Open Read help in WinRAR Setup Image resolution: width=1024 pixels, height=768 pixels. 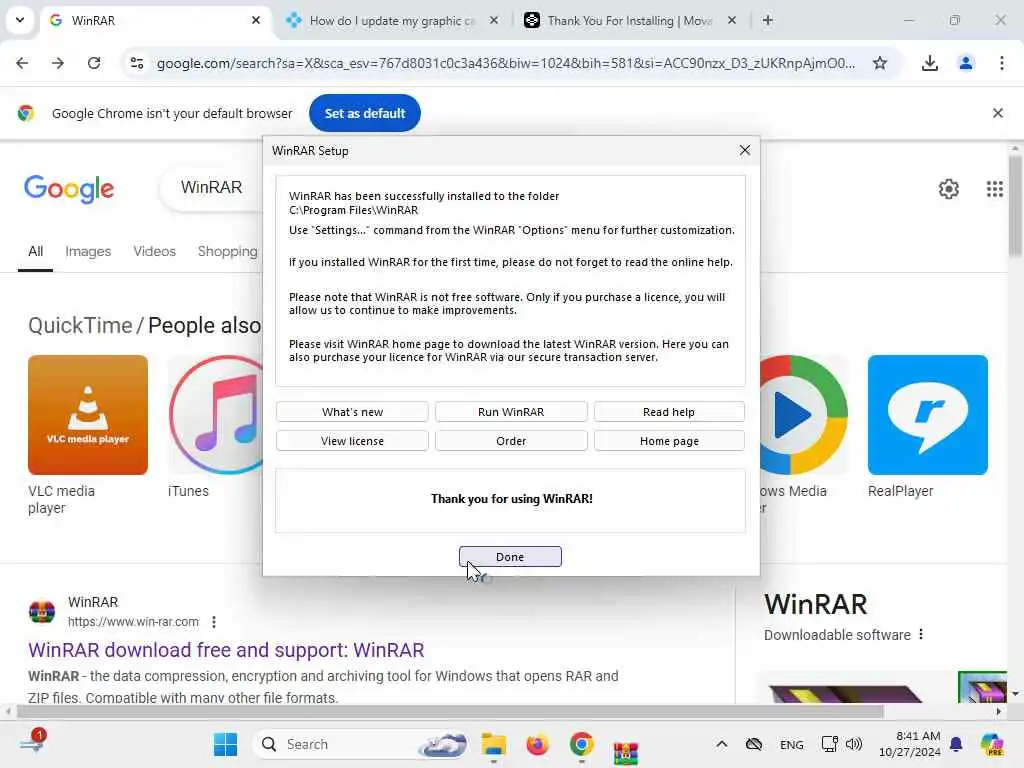(x=669, y=412)
